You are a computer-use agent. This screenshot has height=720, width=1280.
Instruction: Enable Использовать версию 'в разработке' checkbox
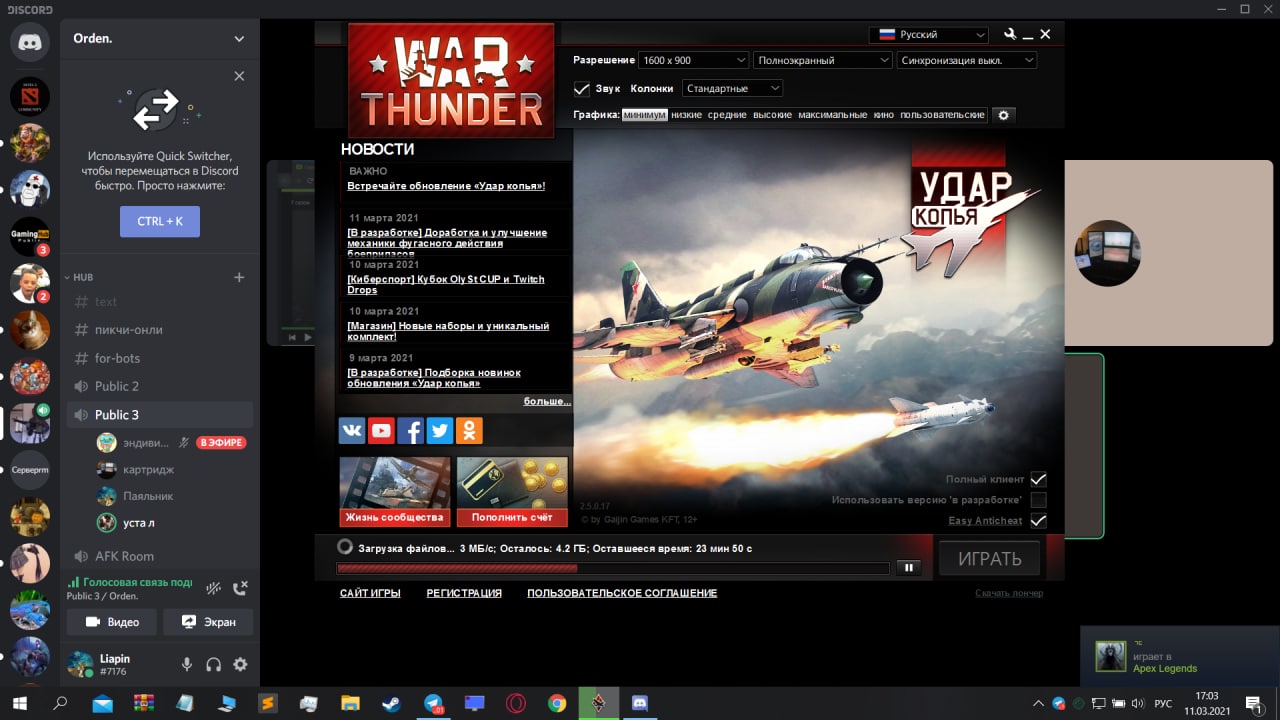click(1038, 500)
